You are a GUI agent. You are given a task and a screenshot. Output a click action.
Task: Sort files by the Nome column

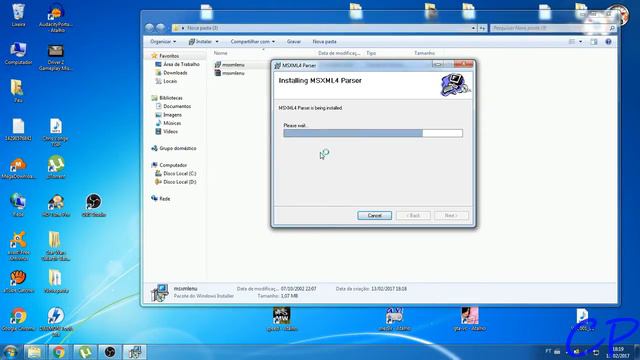220,53
